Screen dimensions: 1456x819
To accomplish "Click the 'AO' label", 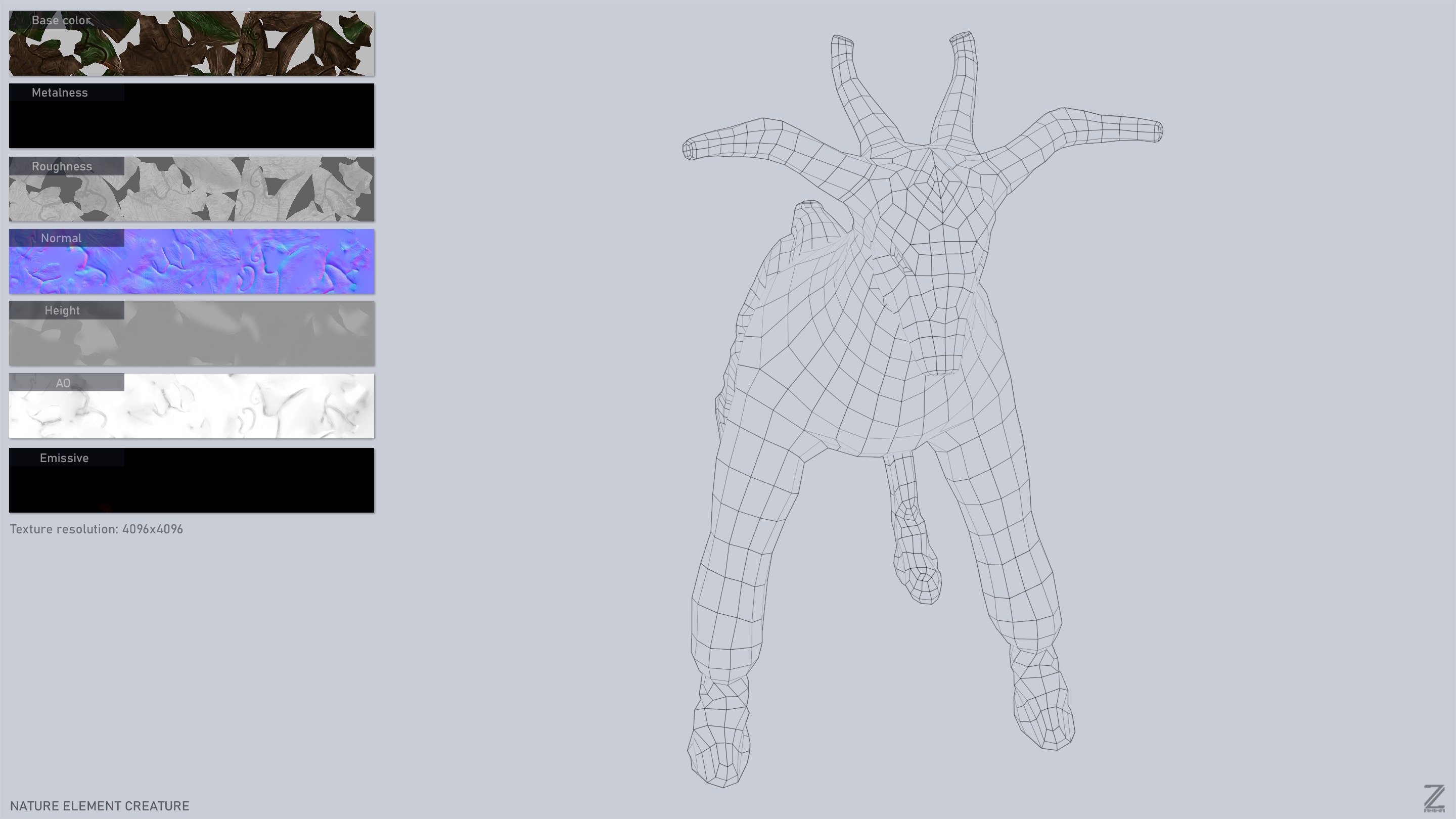I will pos(63,383).
